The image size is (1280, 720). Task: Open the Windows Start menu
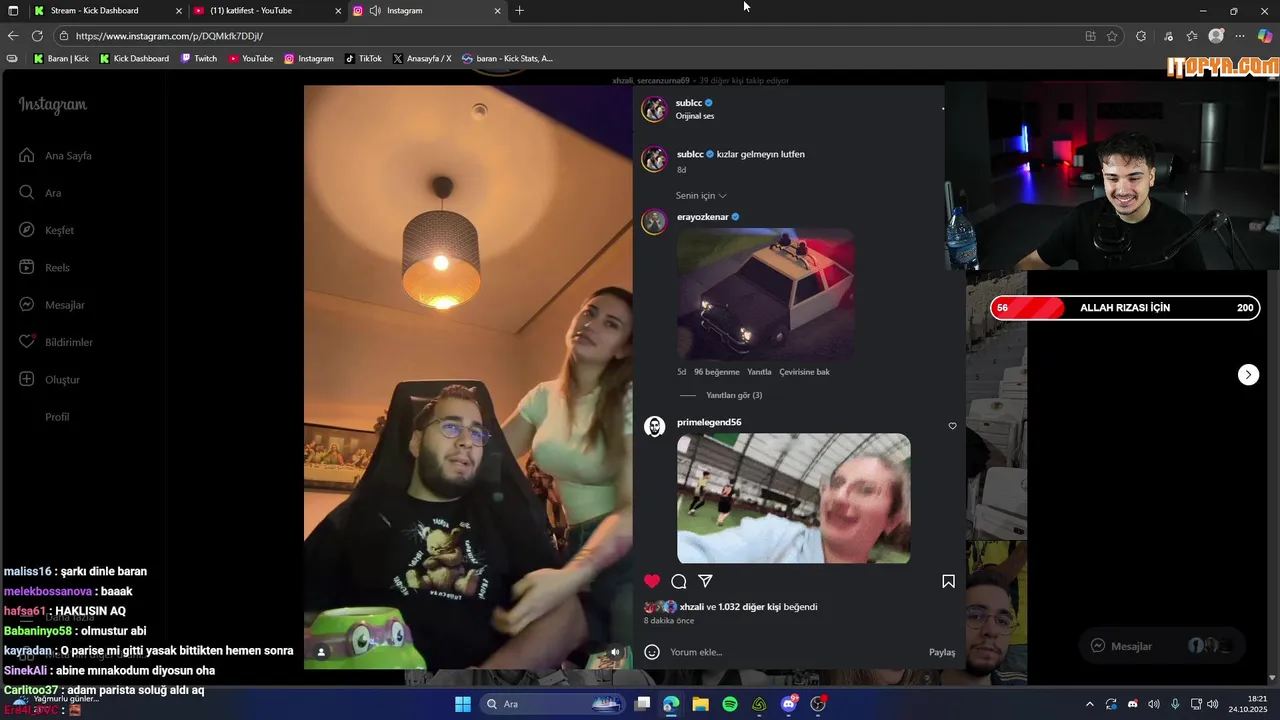(x=463, y=704)
